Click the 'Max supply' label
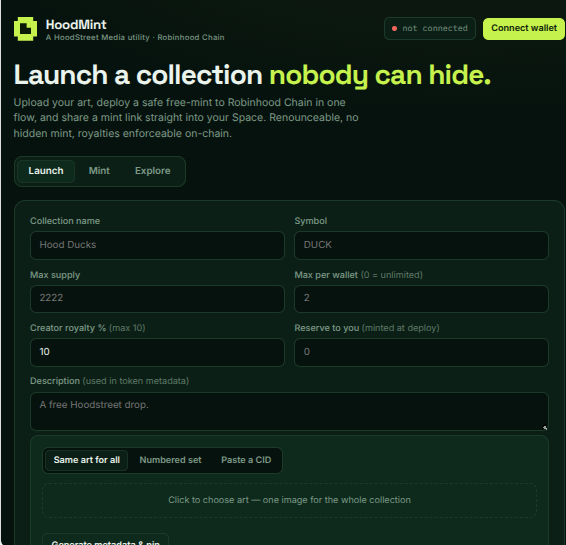566x545 pixels. pos(55,275)
